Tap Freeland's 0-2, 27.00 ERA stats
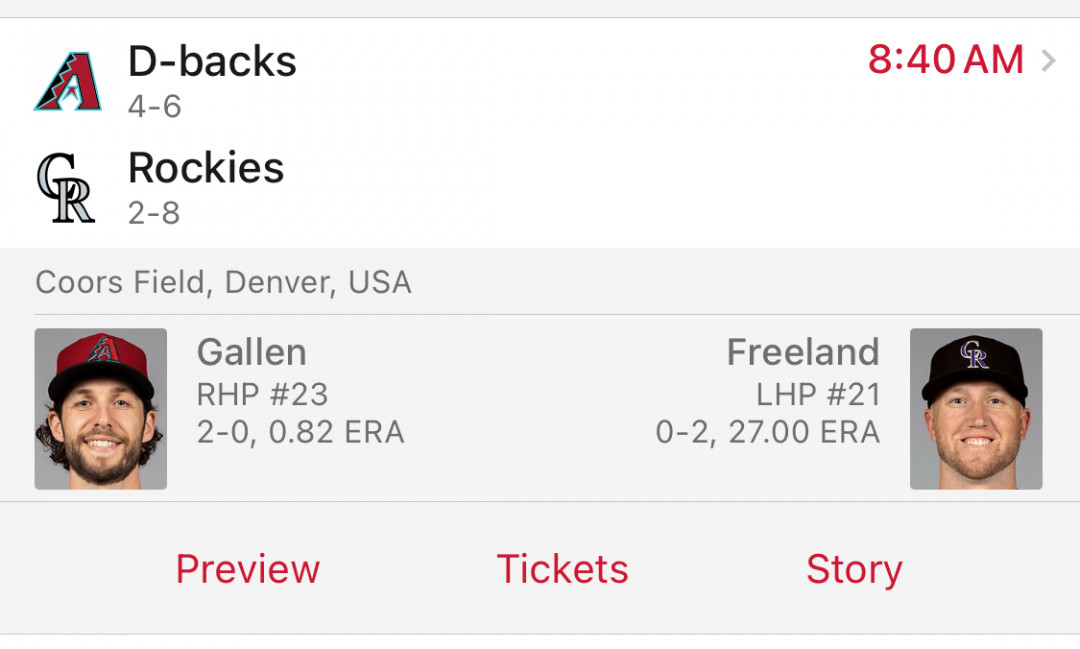 coord(768,433)
